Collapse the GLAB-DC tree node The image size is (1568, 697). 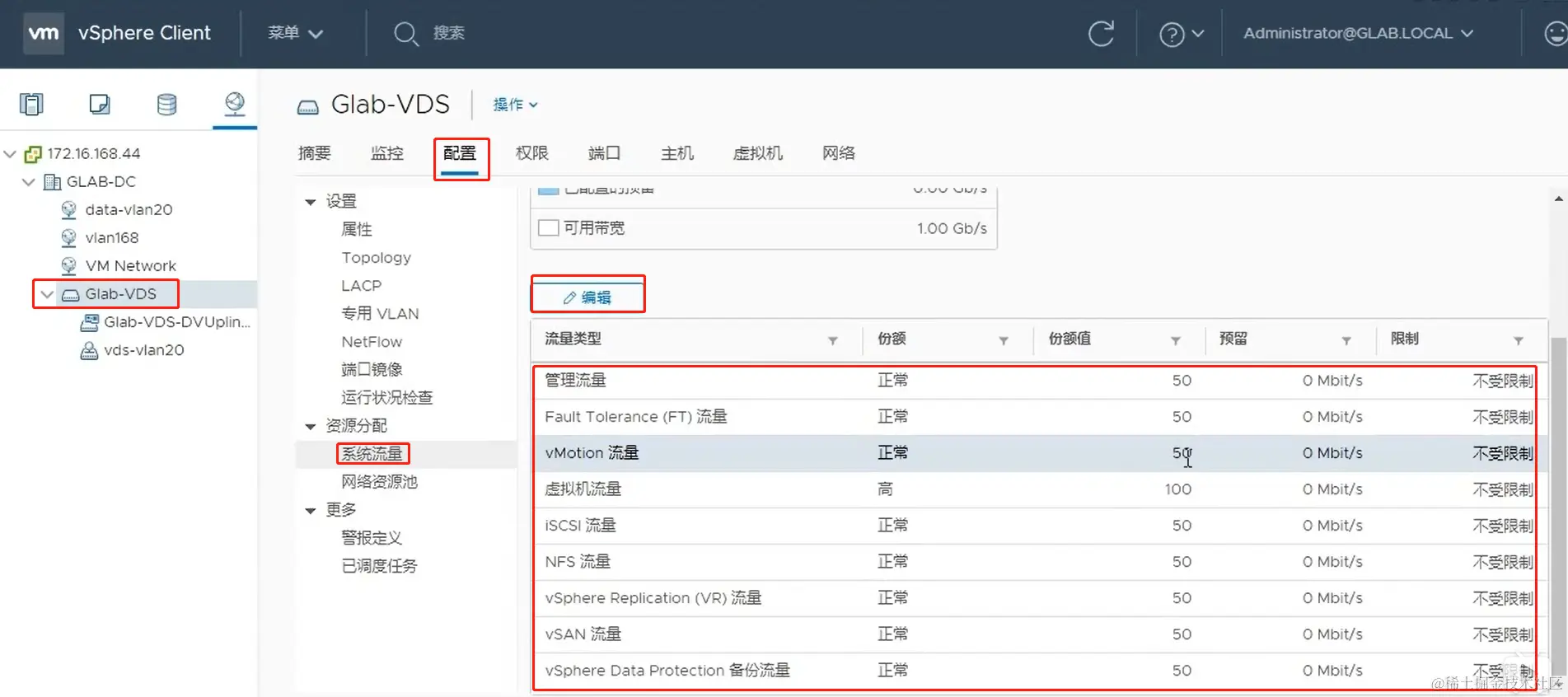pyautogui.click(x=29, y=182)
